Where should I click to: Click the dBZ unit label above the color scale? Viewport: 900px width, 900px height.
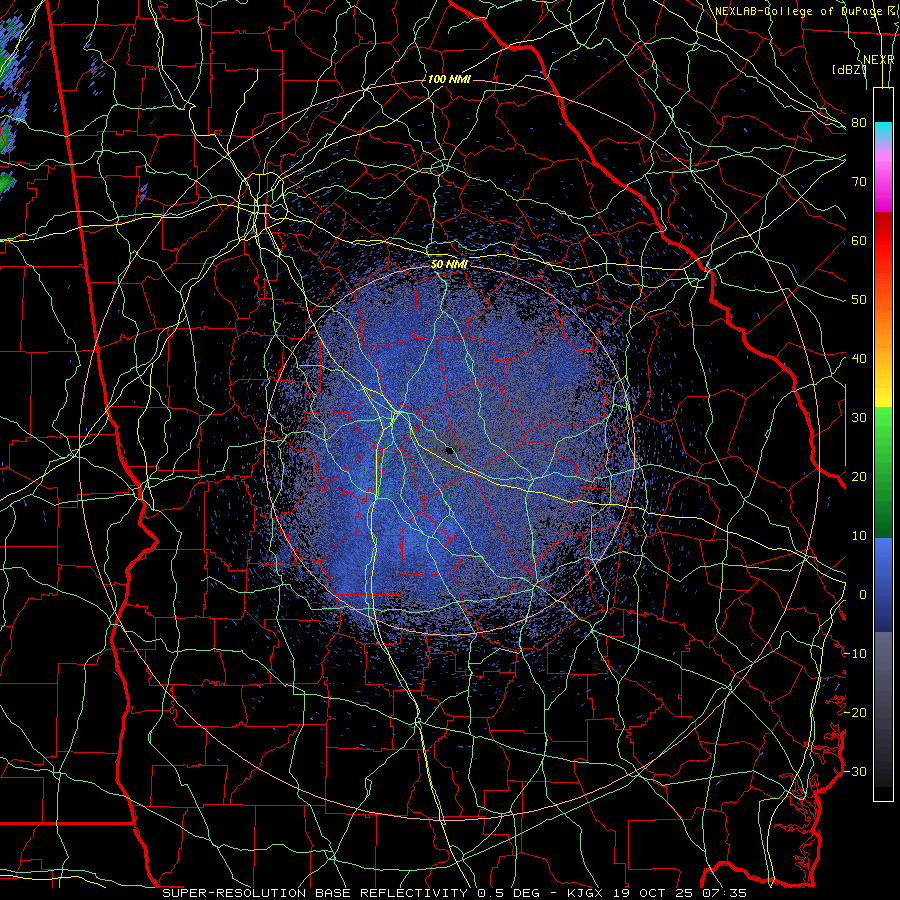[849, 70]
